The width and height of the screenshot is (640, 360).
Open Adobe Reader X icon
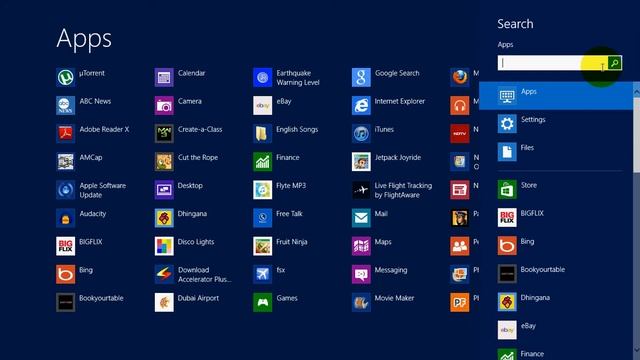click(65, 133)
